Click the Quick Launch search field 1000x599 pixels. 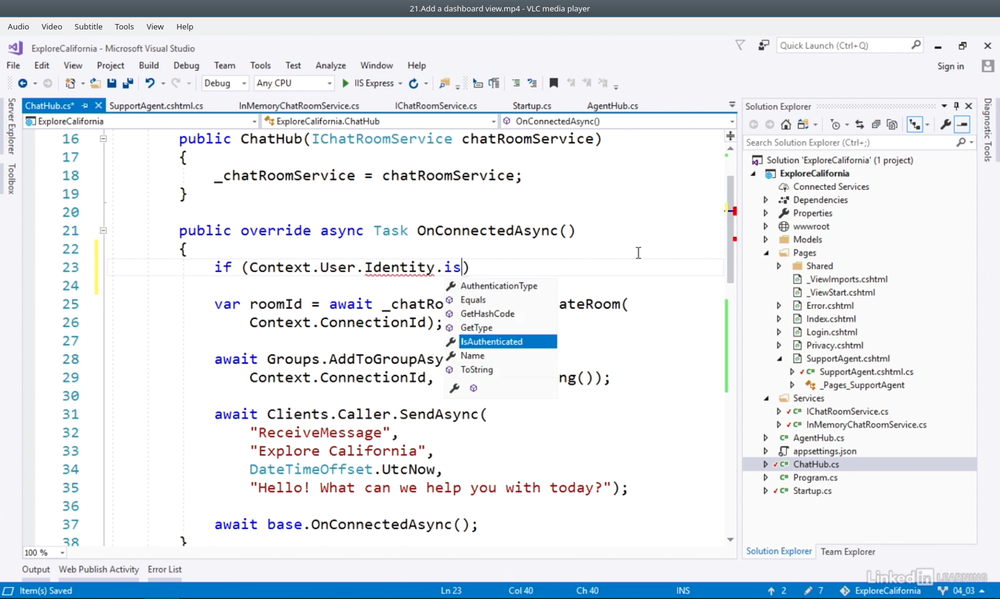(849, 45)
